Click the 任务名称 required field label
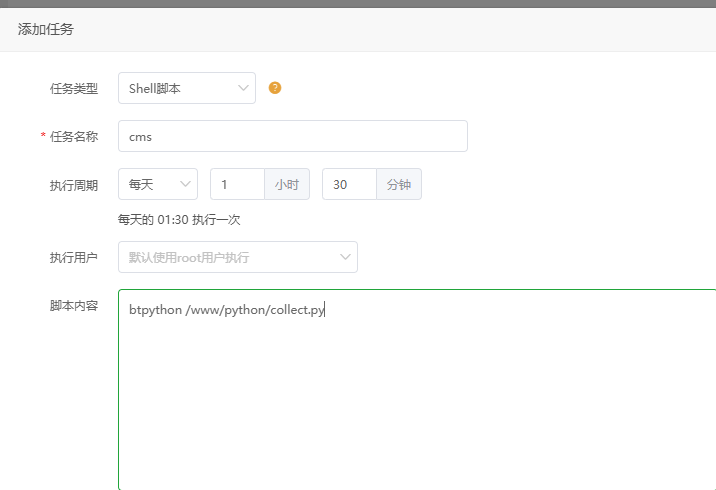716x490 pixels. point(72,137)
